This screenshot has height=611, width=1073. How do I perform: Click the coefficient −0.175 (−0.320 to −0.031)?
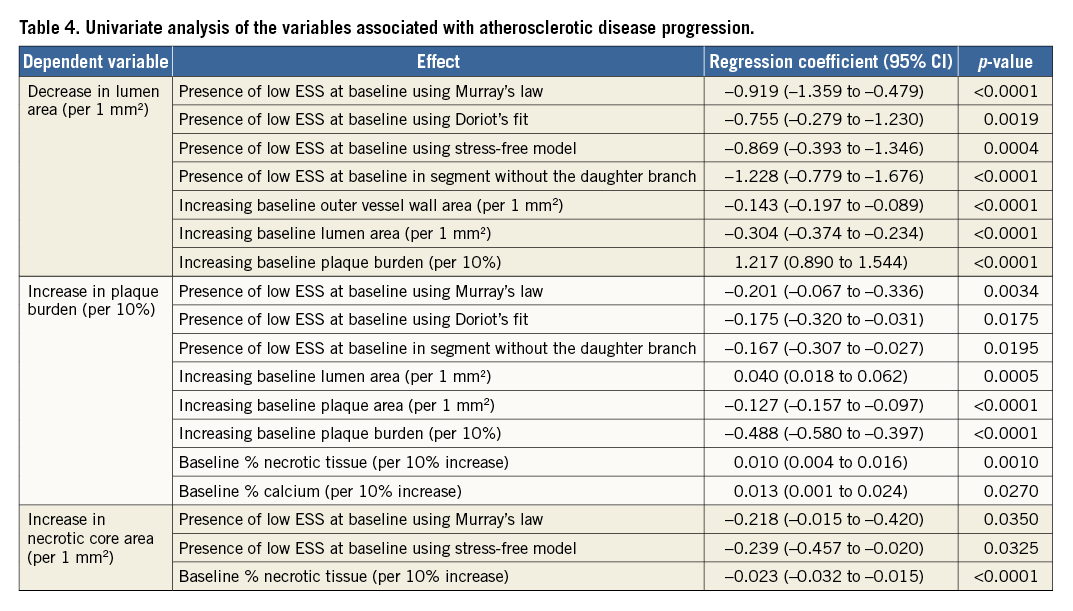829,320
